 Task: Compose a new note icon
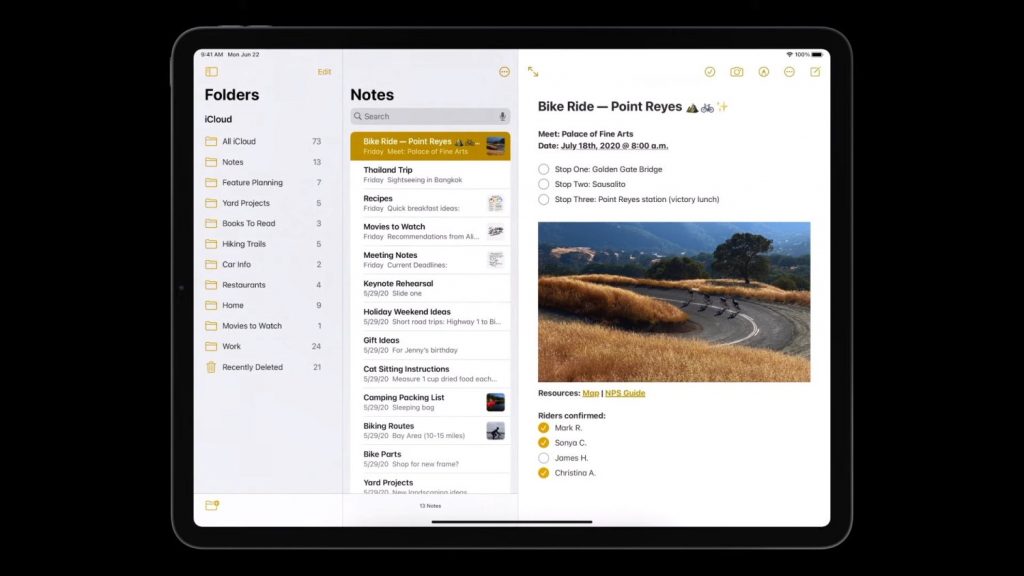point(816,72)
